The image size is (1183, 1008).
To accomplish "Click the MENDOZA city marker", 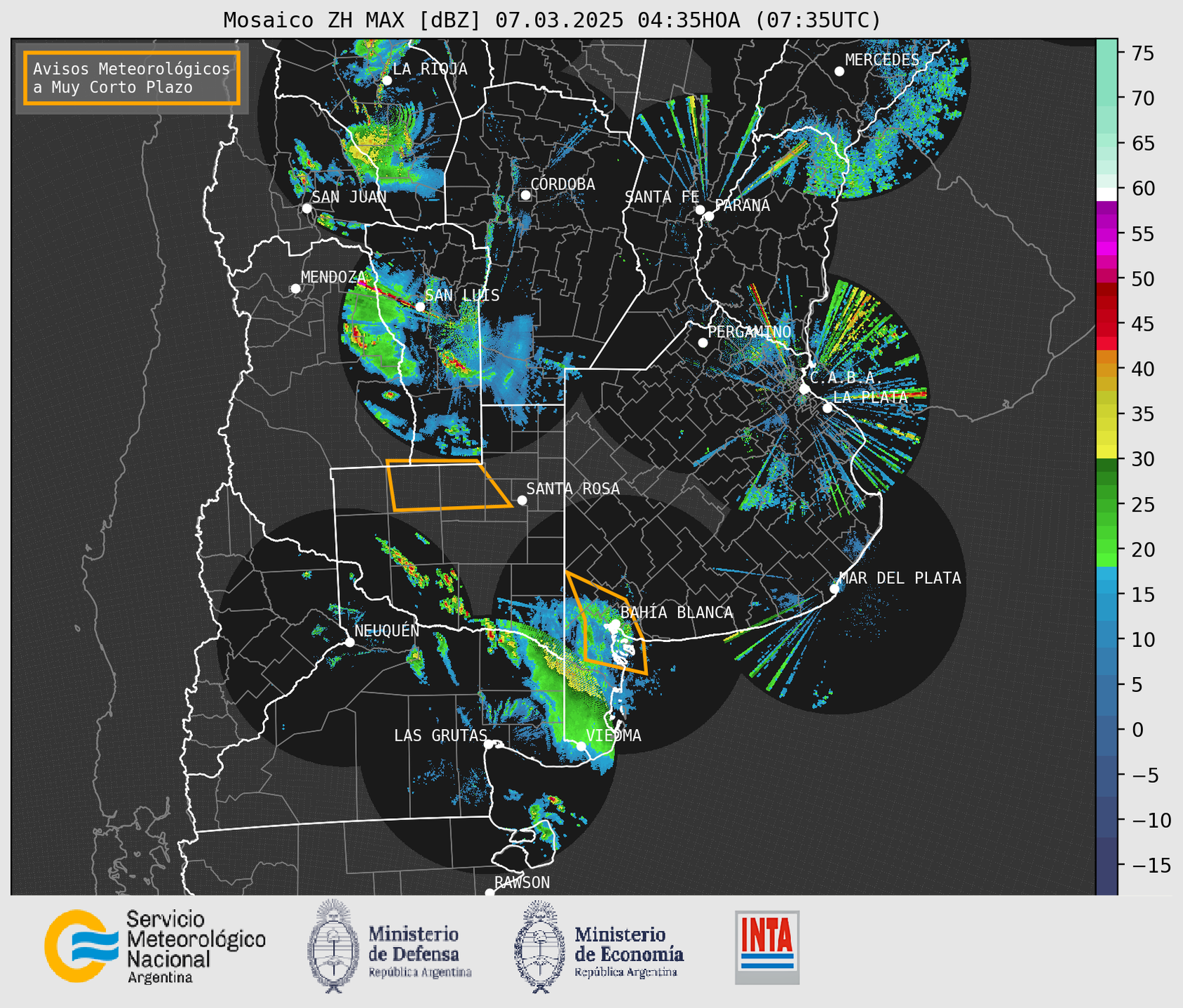I will click(295, 289).
